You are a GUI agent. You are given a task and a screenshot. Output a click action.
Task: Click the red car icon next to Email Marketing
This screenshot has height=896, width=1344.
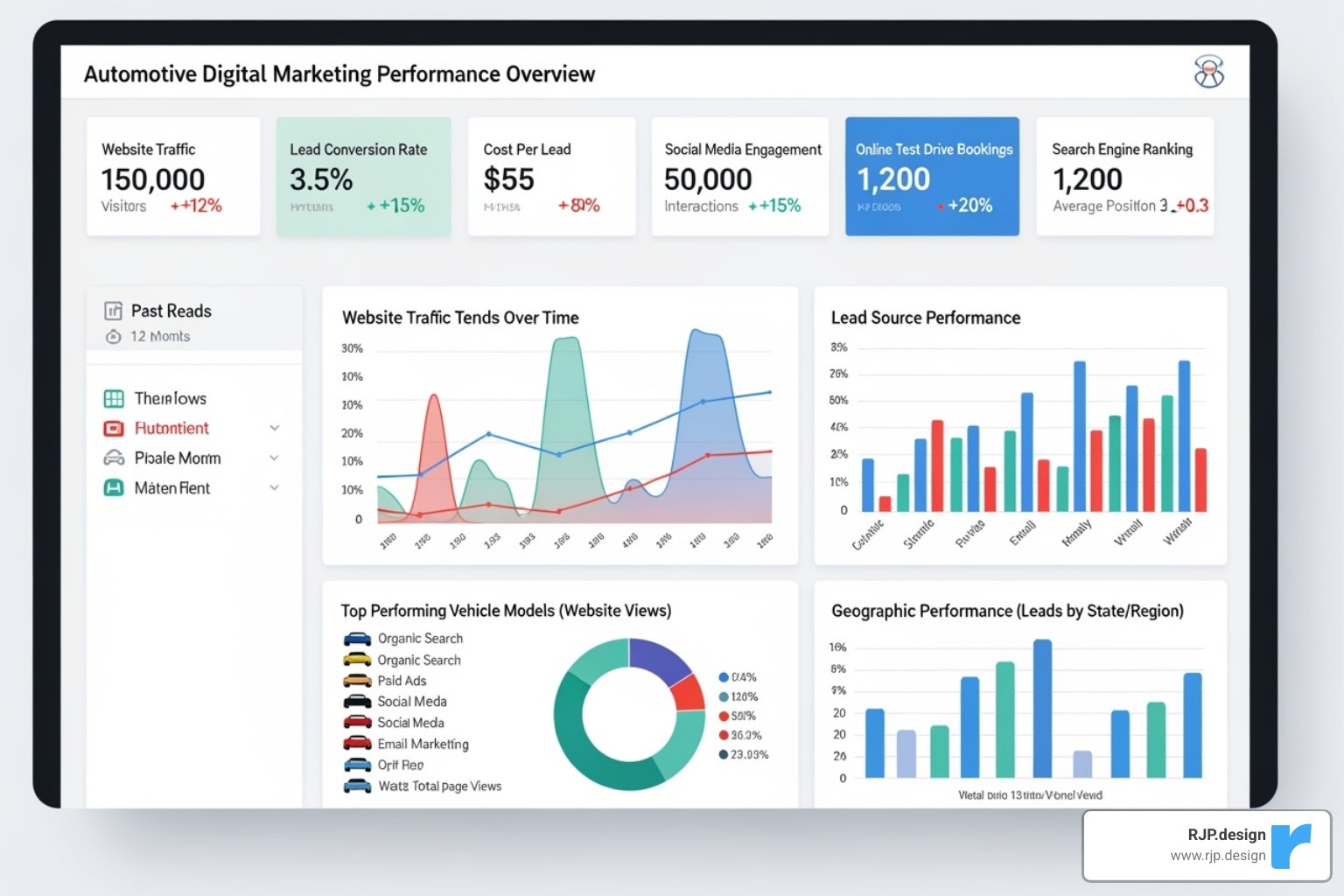pyautogui.click(x=358, y=743)
